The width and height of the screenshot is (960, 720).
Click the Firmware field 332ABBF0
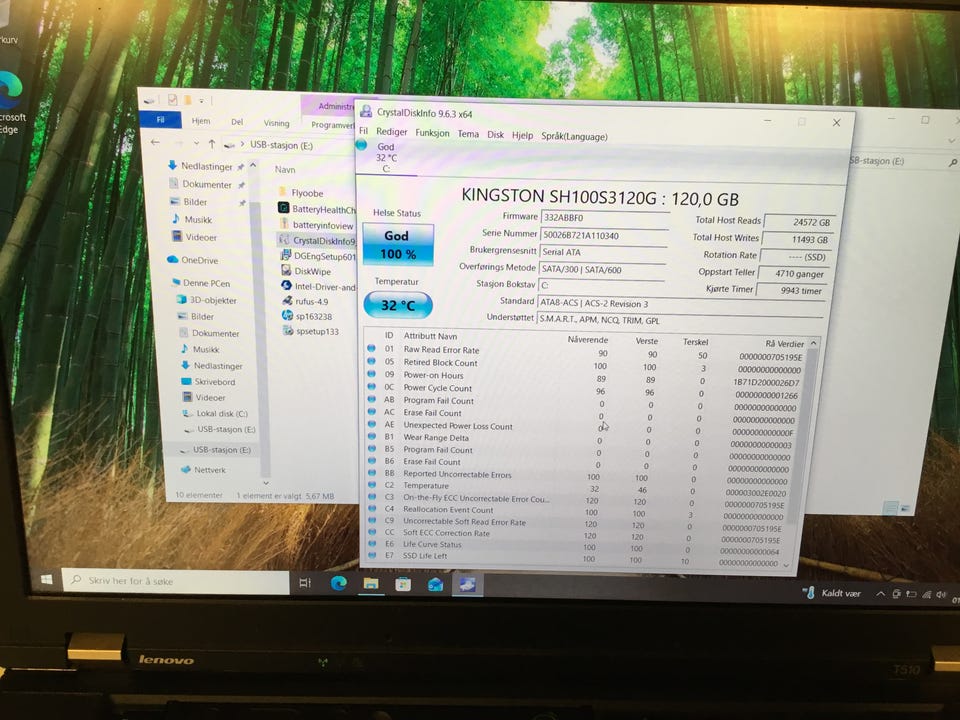click(604, 217)
